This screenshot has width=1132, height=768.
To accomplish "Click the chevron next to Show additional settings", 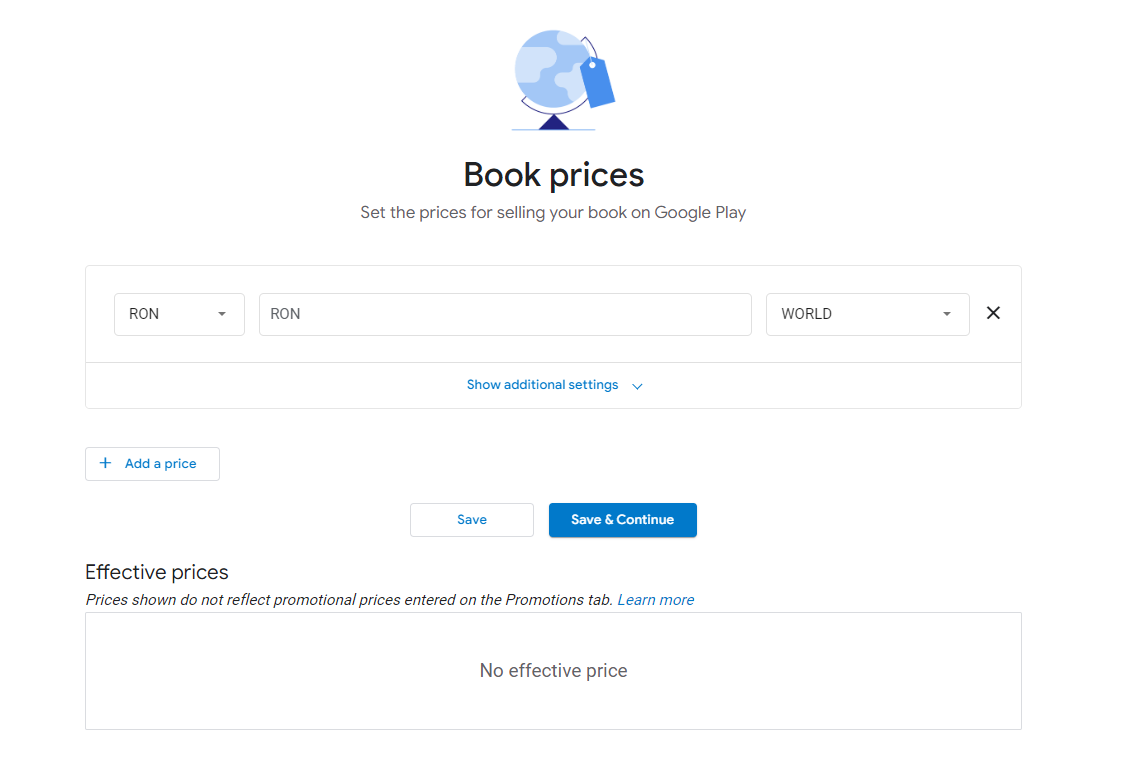I will point(637,385).
